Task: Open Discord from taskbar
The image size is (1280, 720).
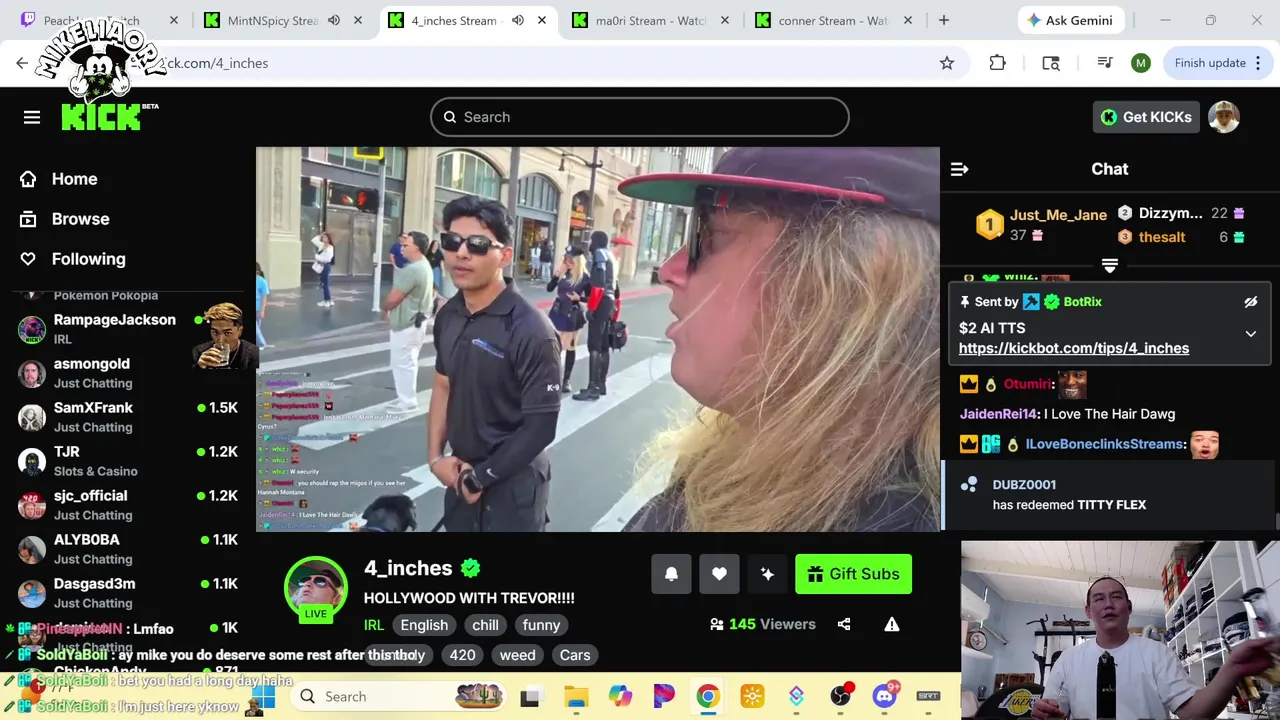Action: (x=884, y=697)
